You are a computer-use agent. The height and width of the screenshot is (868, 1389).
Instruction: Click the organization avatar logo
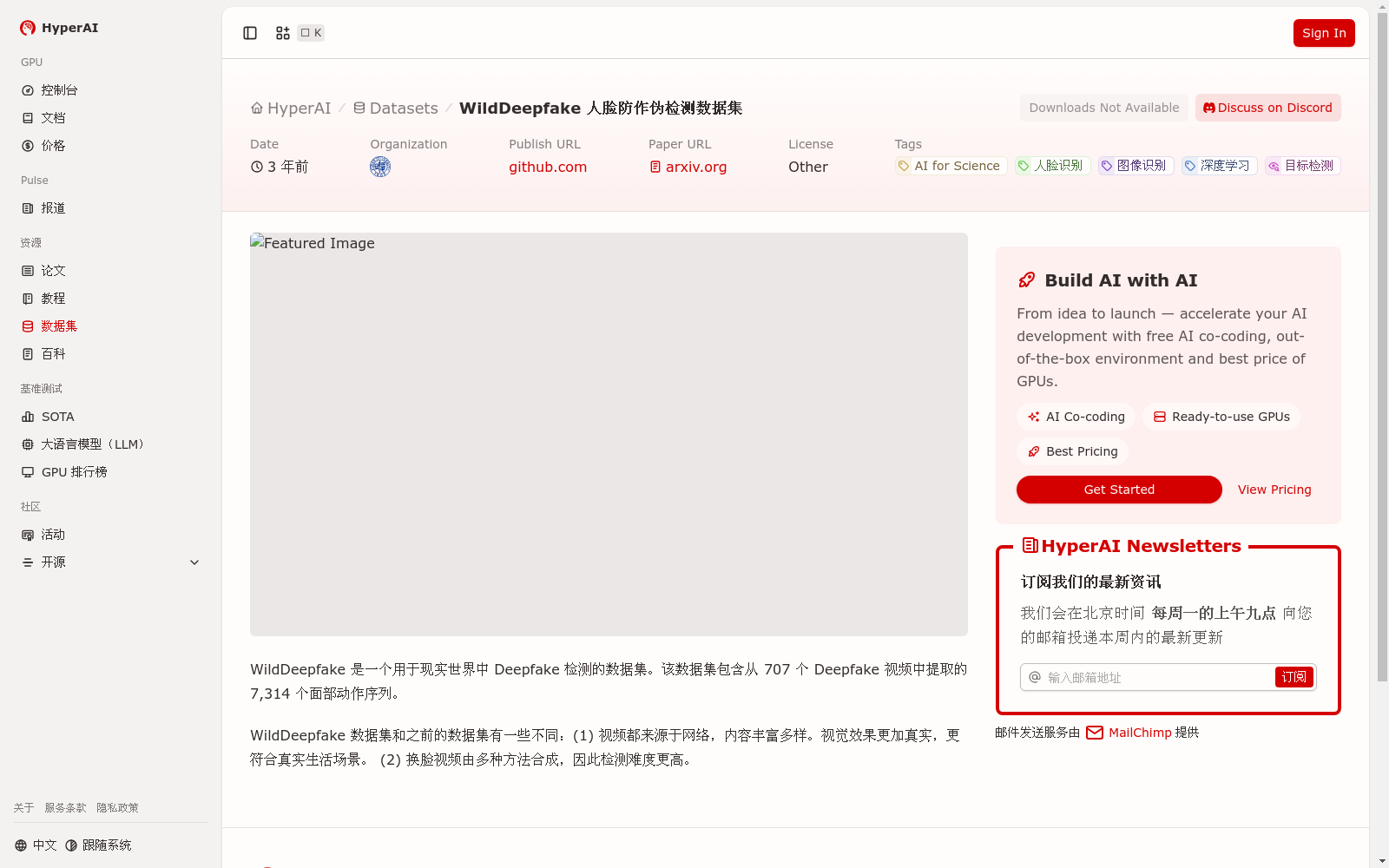380,167
